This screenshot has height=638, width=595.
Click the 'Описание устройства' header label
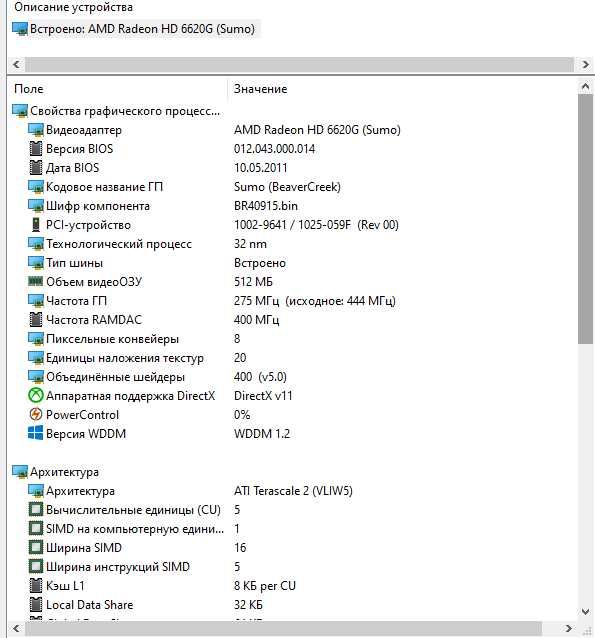[73, 7]
